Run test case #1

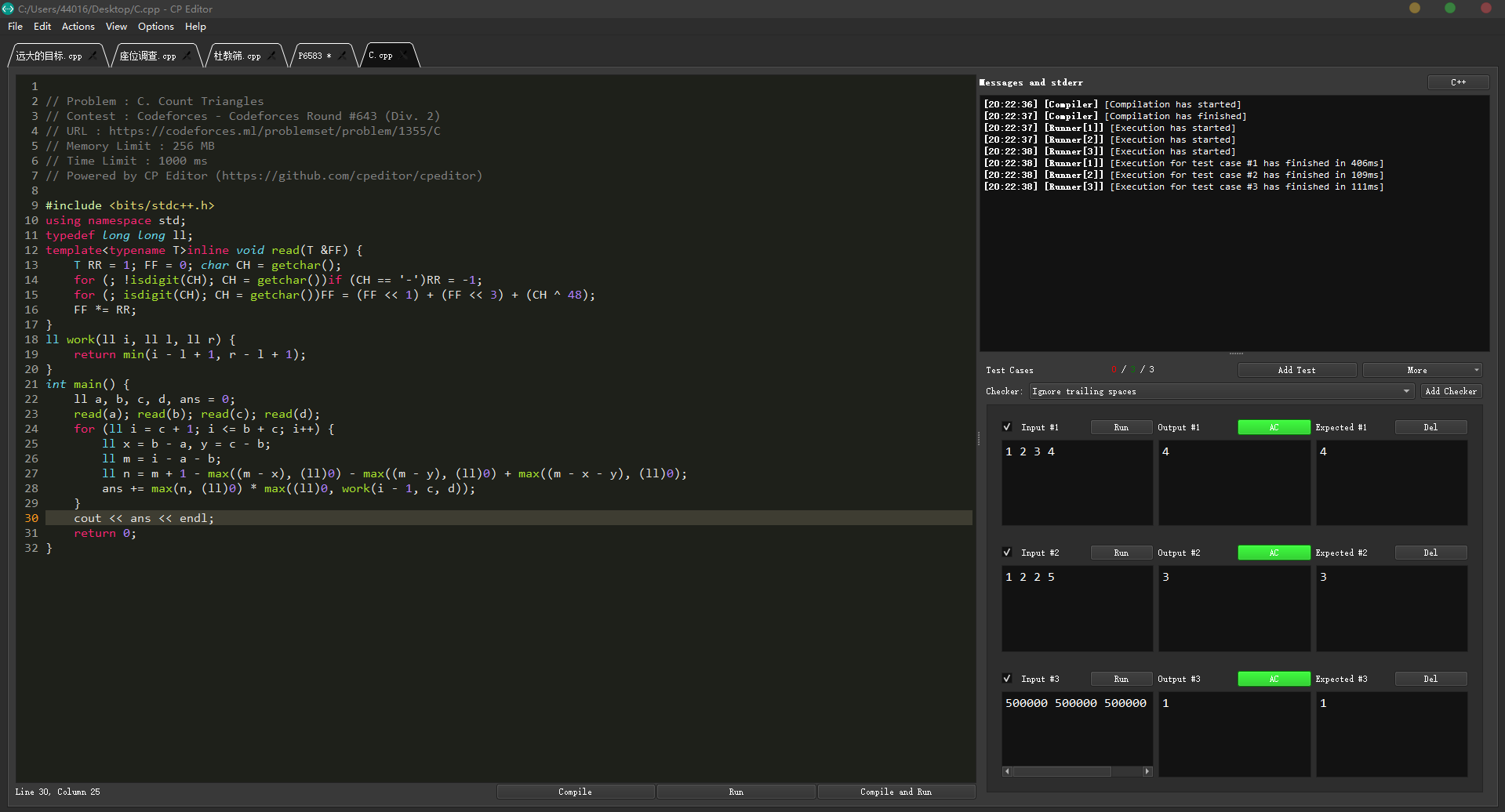coord(1121,427)
